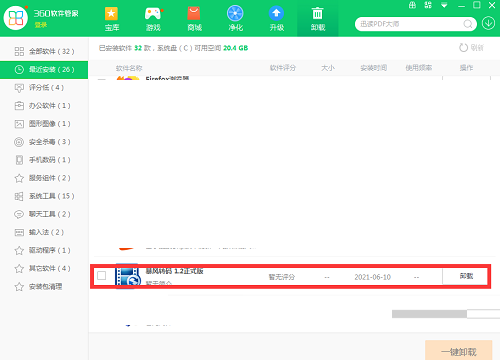Sort by 安装时间 column header
Viewport: 500px width, 360px height.
[373, 68]
